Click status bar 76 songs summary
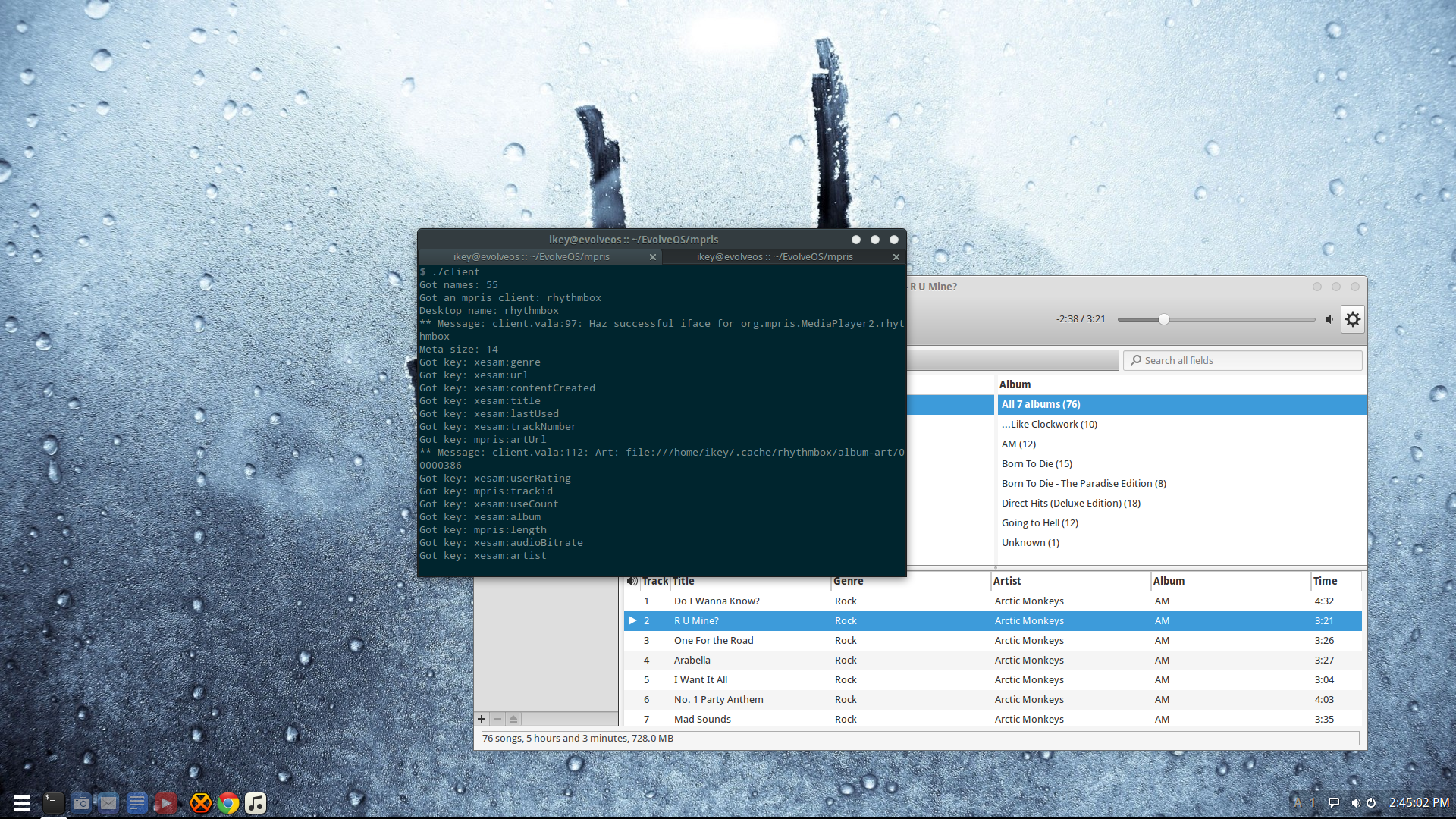1456x819 pixels. (x=578, y=739)
